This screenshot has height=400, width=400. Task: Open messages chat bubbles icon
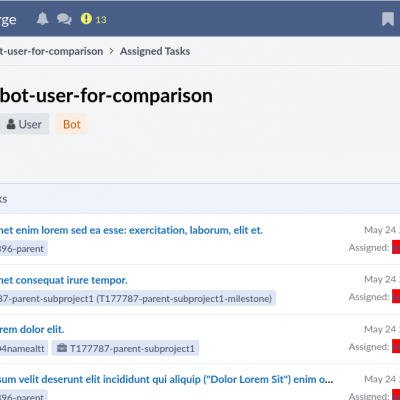(64, 19)
